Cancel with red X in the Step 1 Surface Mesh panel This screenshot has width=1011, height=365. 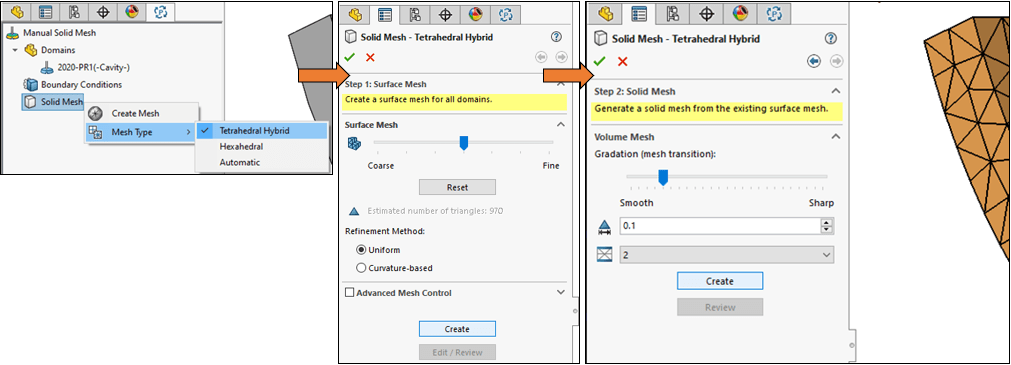click(370, 57)
